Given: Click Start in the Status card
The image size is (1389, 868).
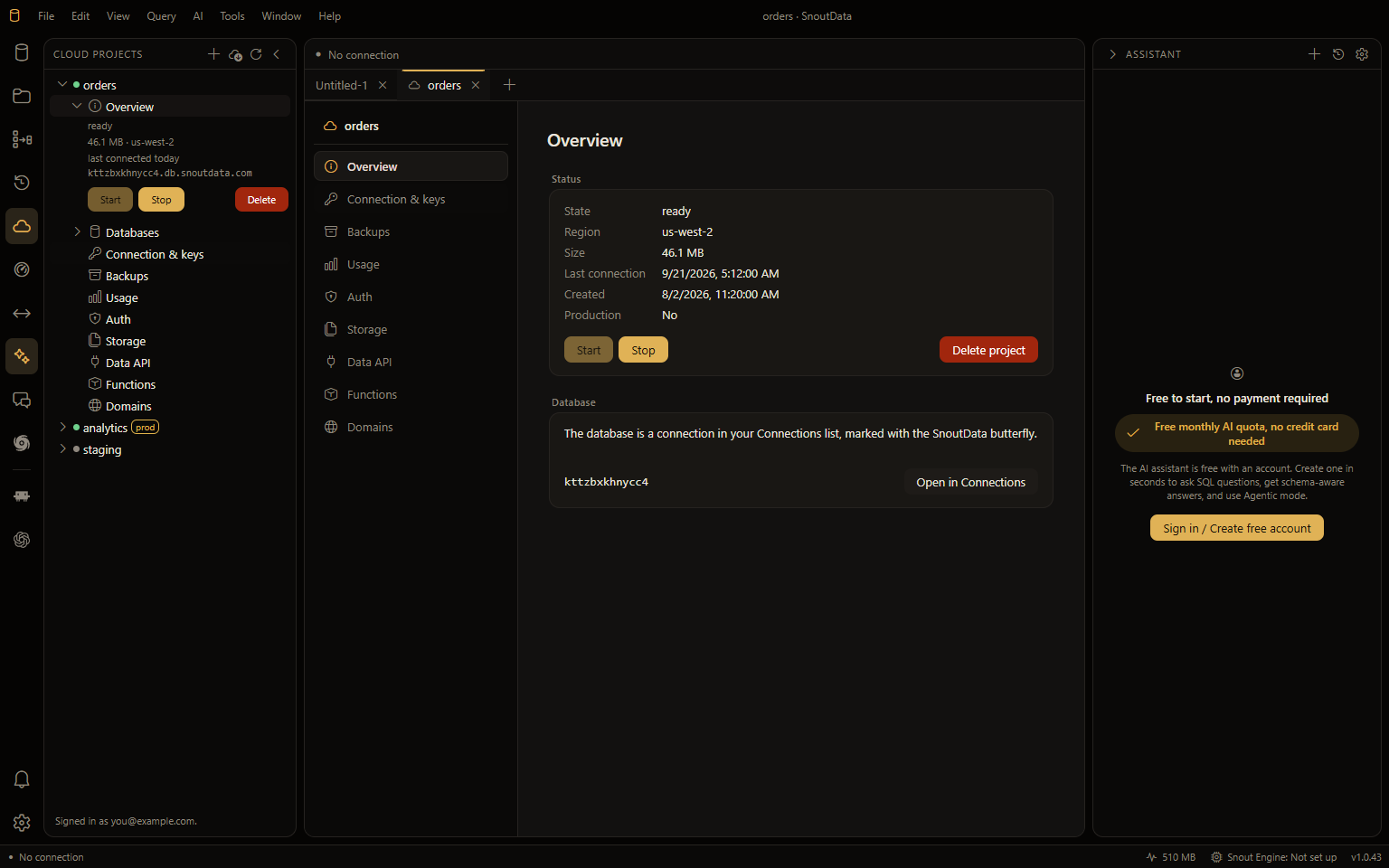Looking at the screenshot, I should point(589,350).
